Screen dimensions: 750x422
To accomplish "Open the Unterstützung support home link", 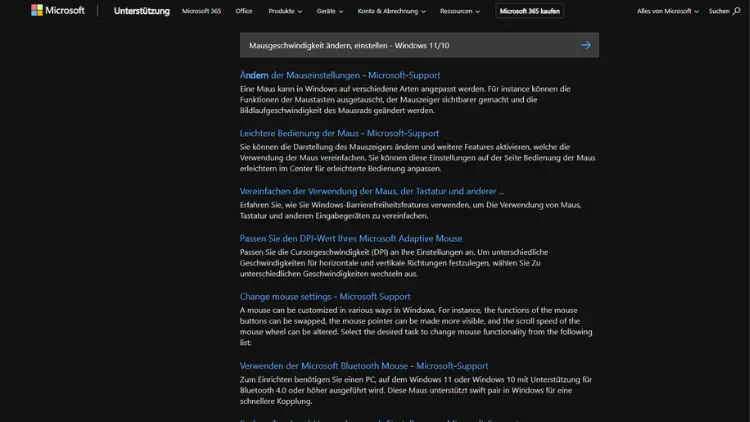I will (x=142, y=11).
